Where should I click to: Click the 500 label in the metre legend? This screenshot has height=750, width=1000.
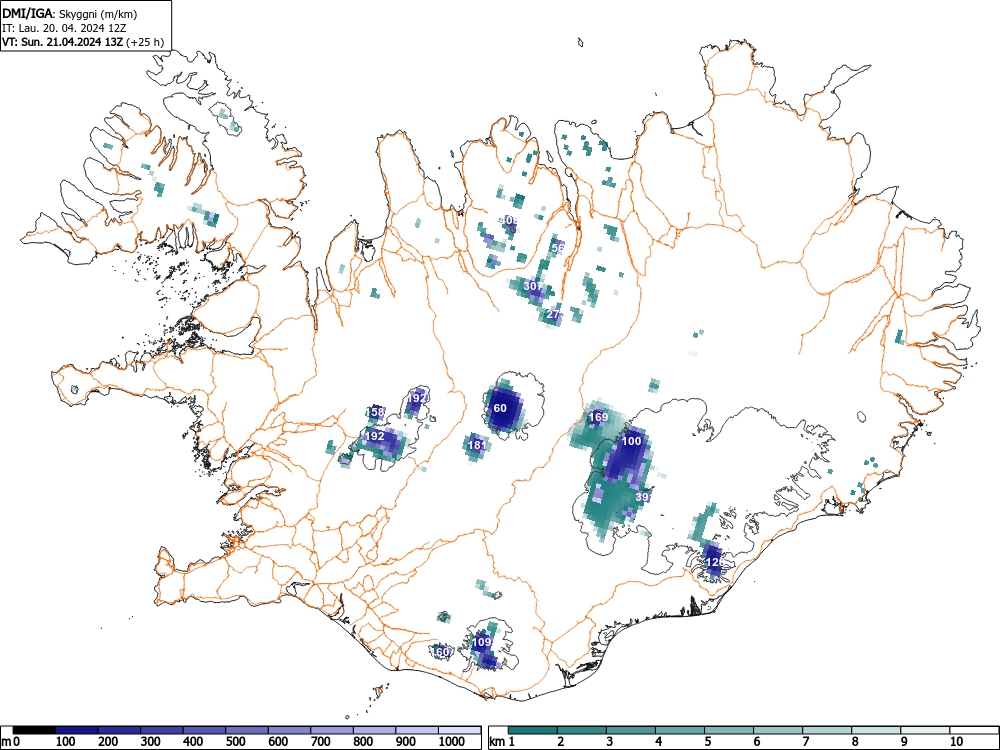tap(236, 742)
